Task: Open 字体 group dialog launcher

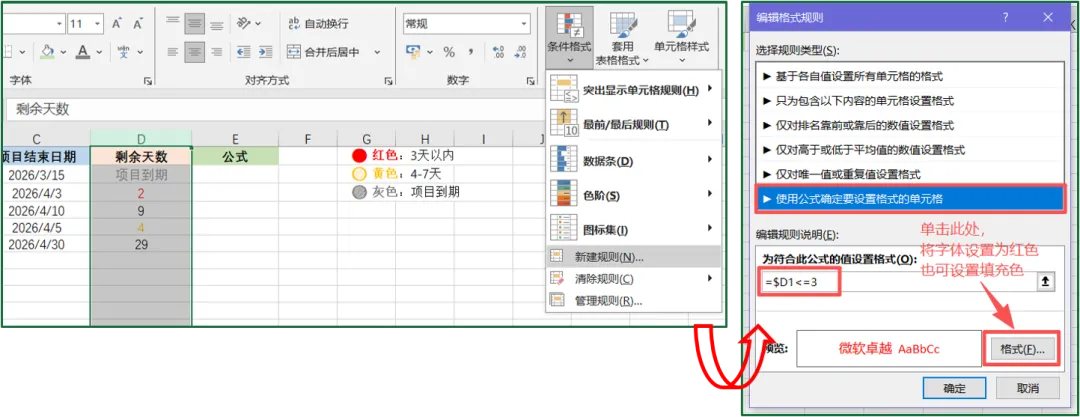Action: (147, 81)
